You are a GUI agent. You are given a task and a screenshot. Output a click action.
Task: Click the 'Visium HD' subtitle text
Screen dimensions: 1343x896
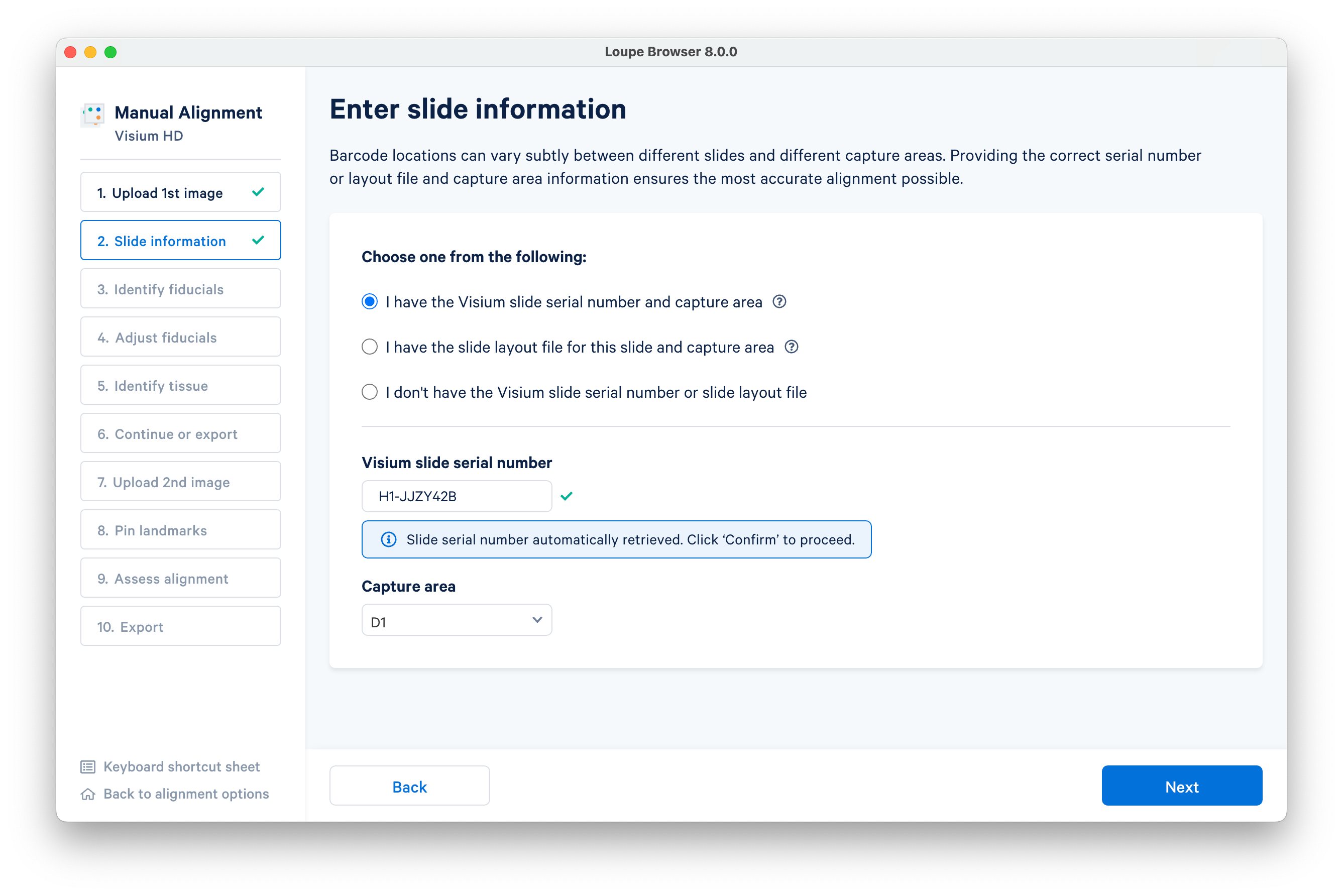[x=149, y=136]
